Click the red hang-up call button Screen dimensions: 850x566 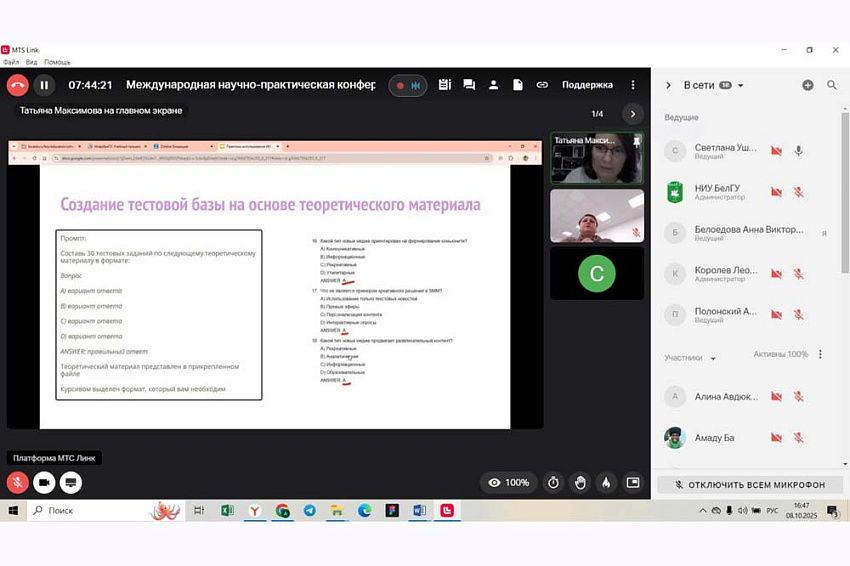(x=17, y=85)
